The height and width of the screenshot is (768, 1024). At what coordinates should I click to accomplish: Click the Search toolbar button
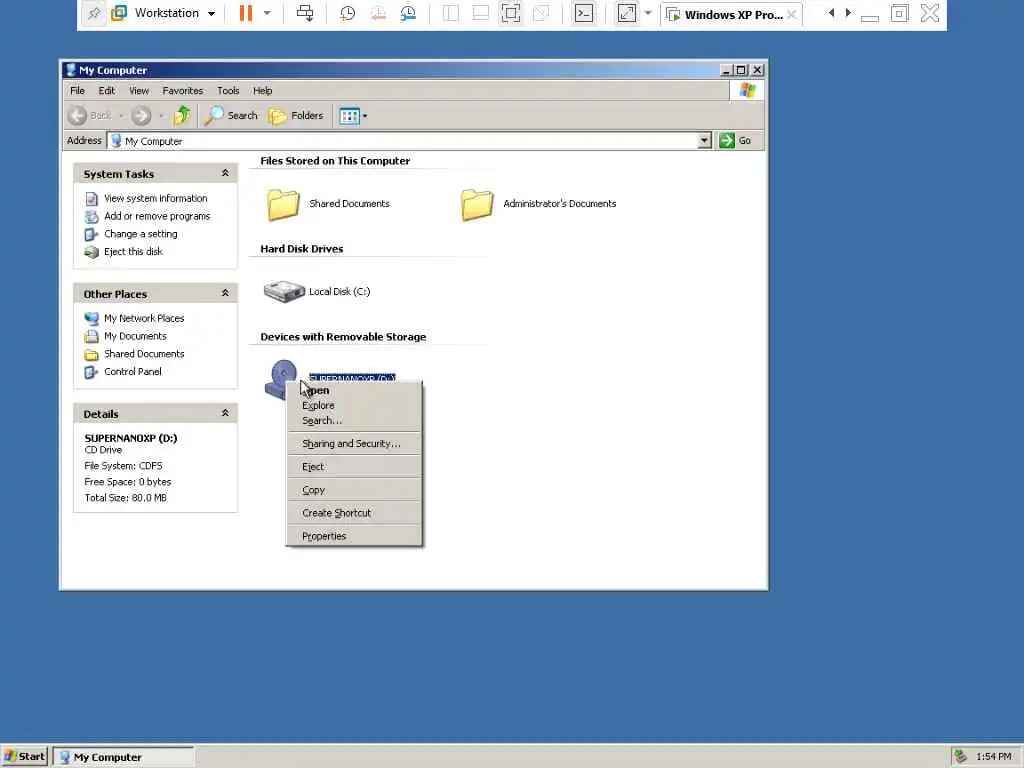231,116
